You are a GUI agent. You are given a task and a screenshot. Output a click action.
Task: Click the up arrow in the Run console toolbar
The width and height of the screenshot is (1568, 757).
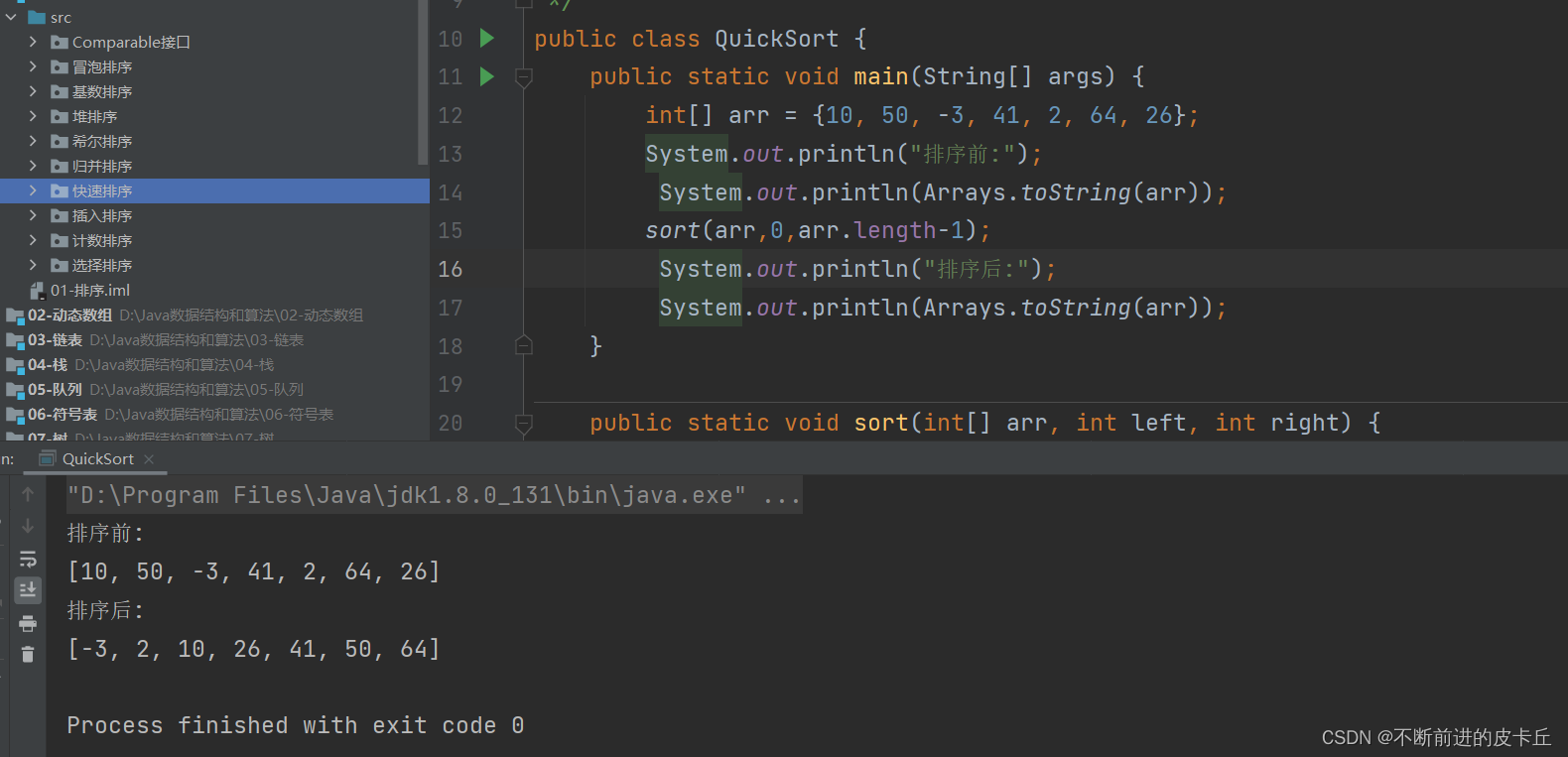pyautogui.click(x=28, y=494)
